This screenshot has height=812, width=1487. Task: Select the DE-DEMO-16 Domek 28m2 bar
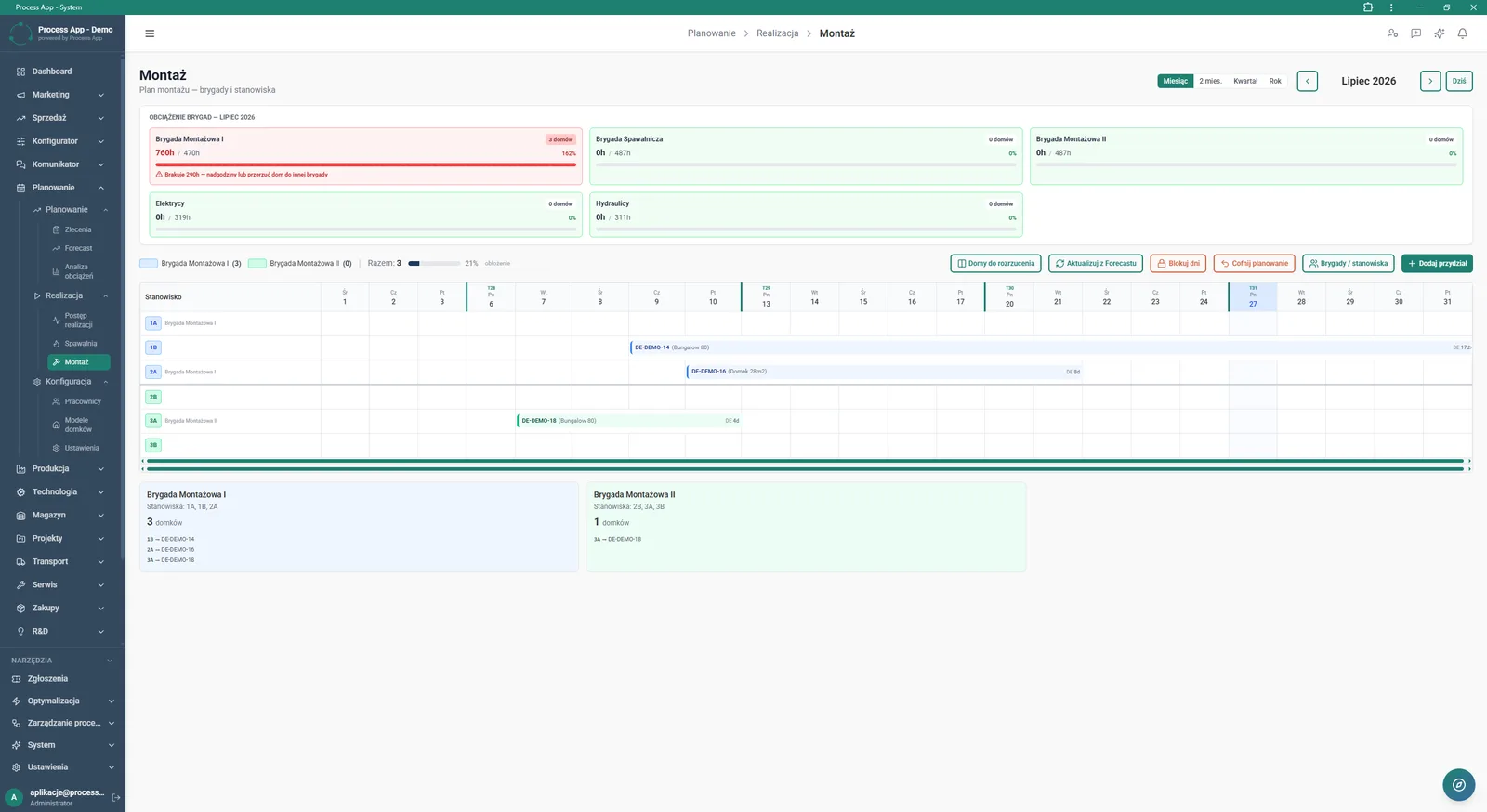point(884,372)
